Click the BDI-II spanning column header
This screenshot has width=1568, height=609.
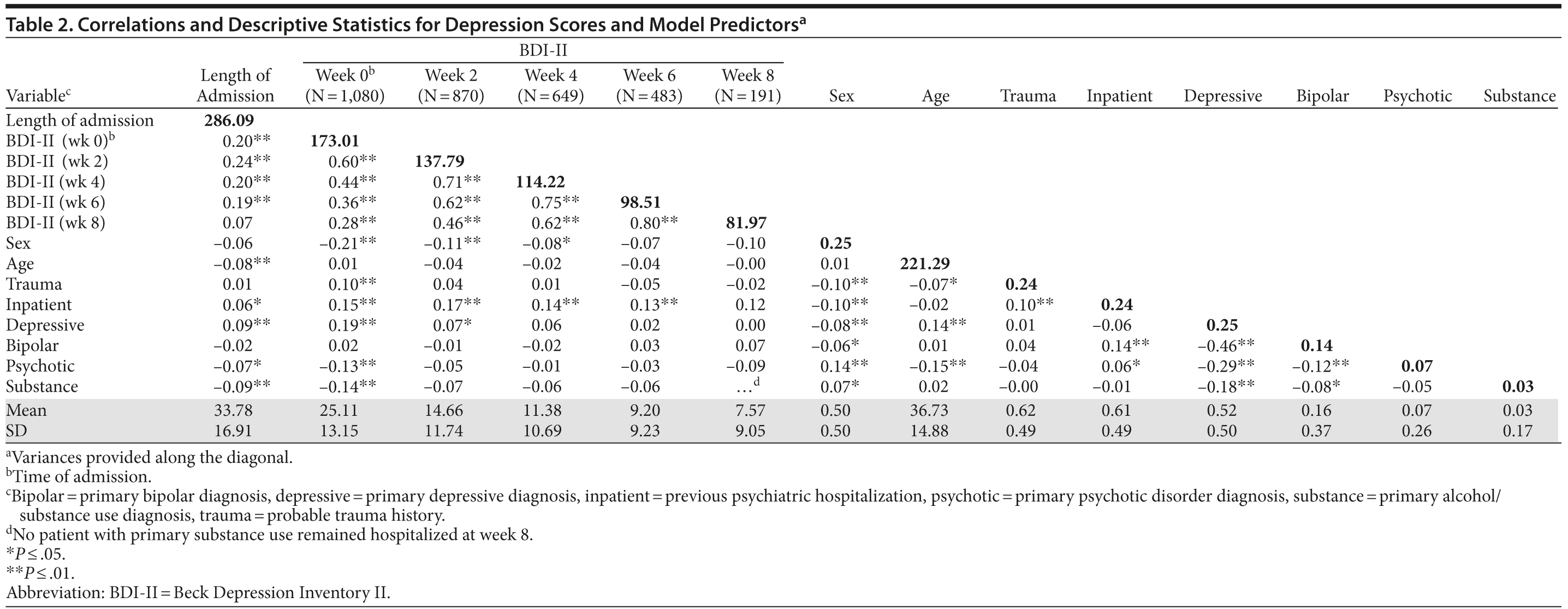pyautogui.click(x=542, y=51)
